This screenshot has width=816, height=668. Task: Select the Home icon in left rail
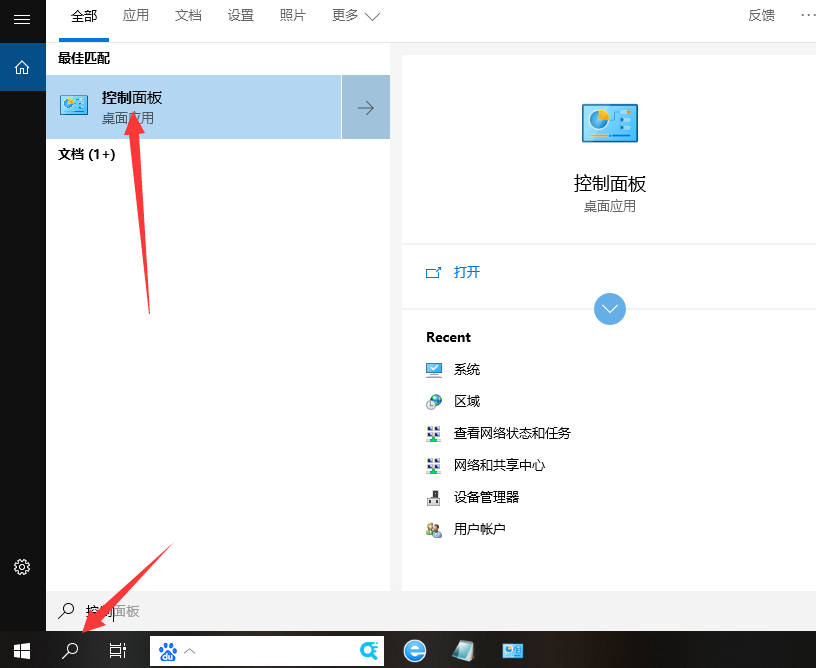point(22,67)
